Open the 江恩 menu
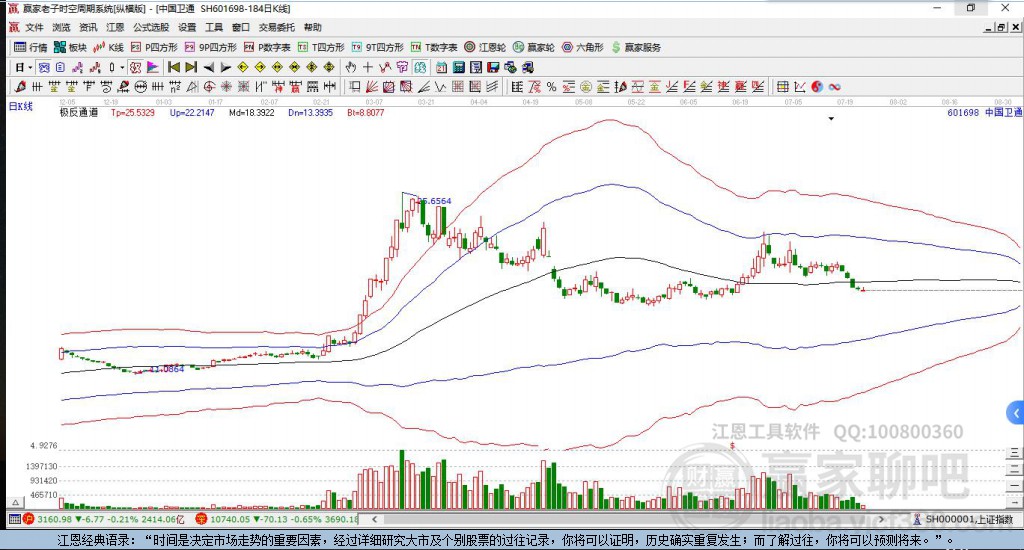 coord(115,27)
